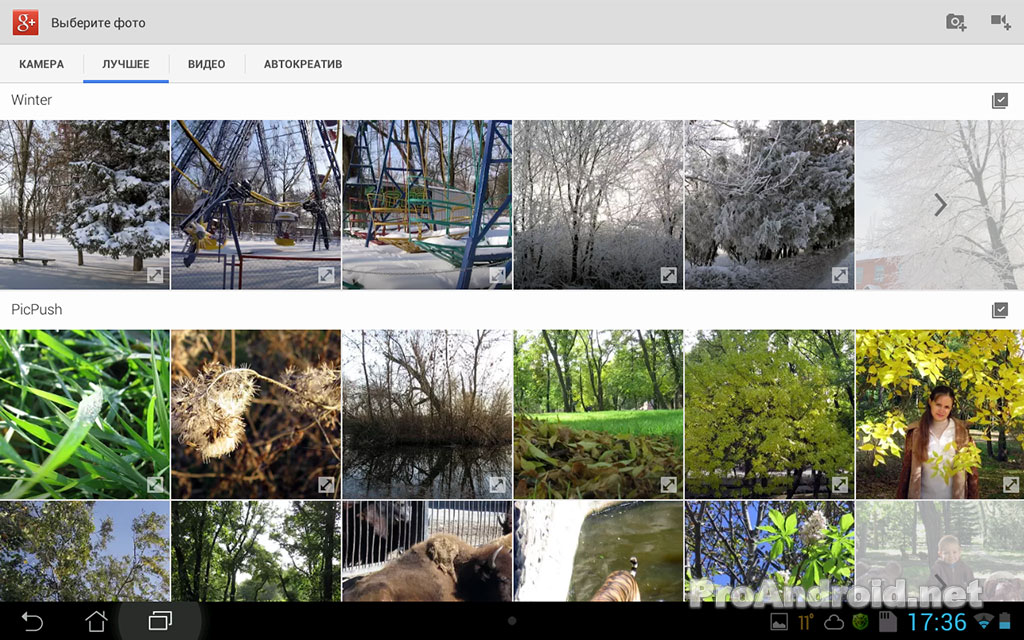This screenshot has width=1024, height=640.
Task: Select the woman among yellow leaves photo
Action: (940, 414)
